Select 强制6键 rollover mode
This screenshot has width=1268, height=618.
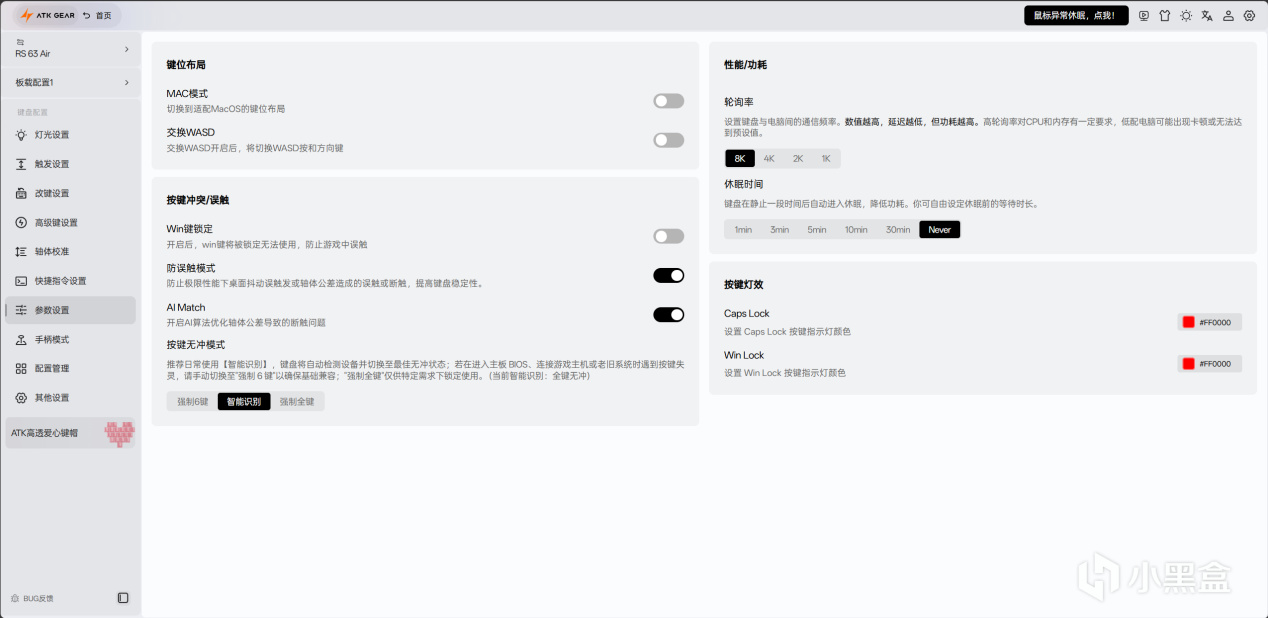pos(193,402)
